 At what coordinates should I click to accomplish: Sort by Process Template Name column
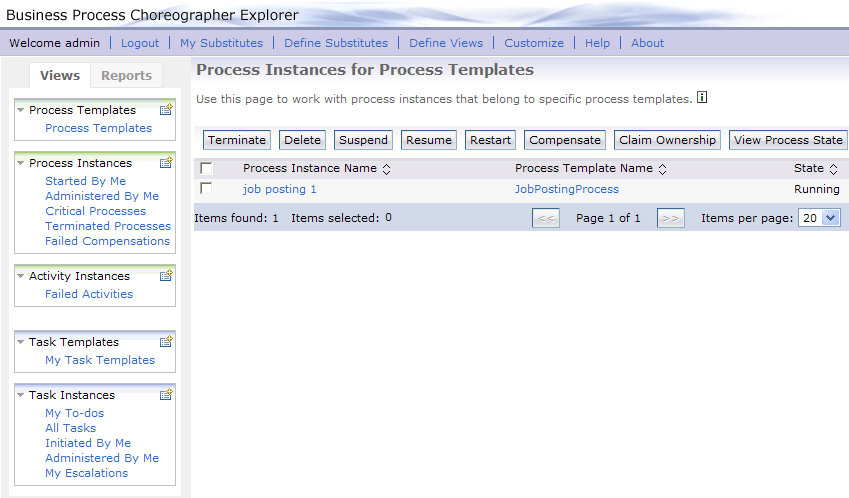tap(662, 169)
